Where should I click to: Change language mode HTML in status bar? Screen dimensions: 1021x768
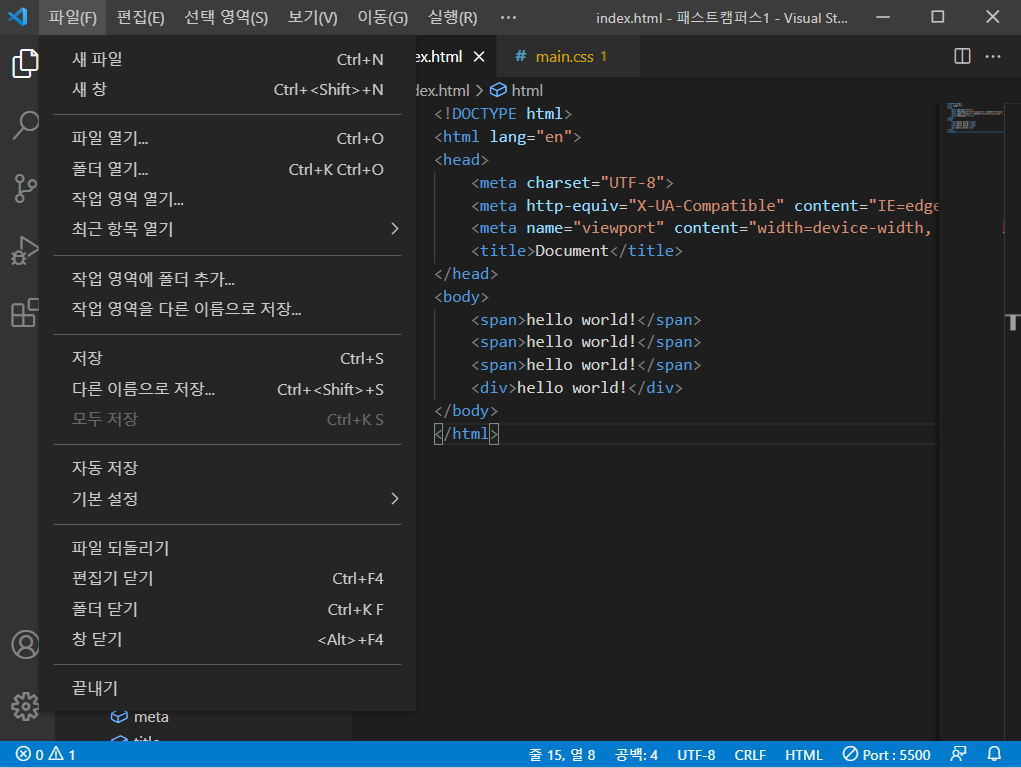click(804, 755)
